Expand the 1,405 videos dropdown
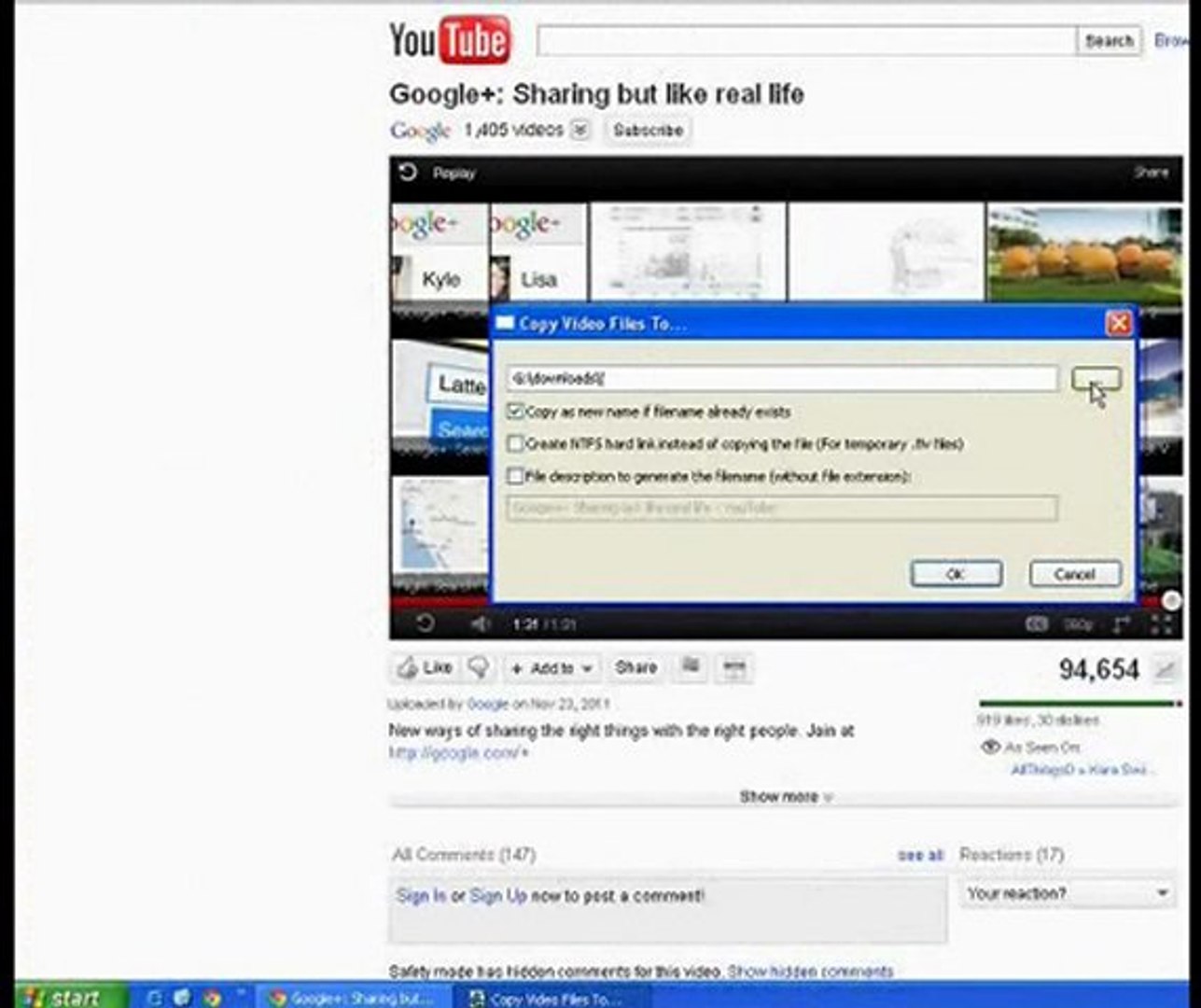Screen dimensions: 1201x1008 pos(580,130)
